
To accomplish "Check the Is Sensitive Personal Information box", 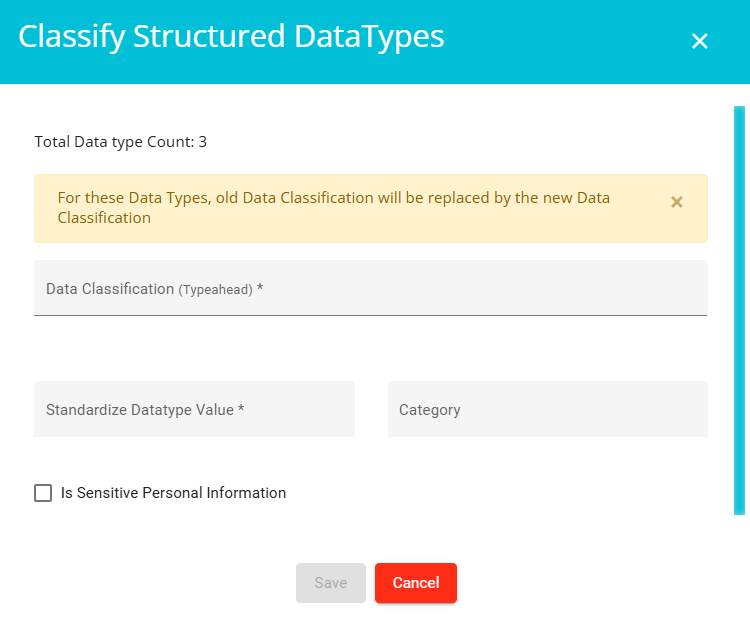I will [x=43, y=493].
